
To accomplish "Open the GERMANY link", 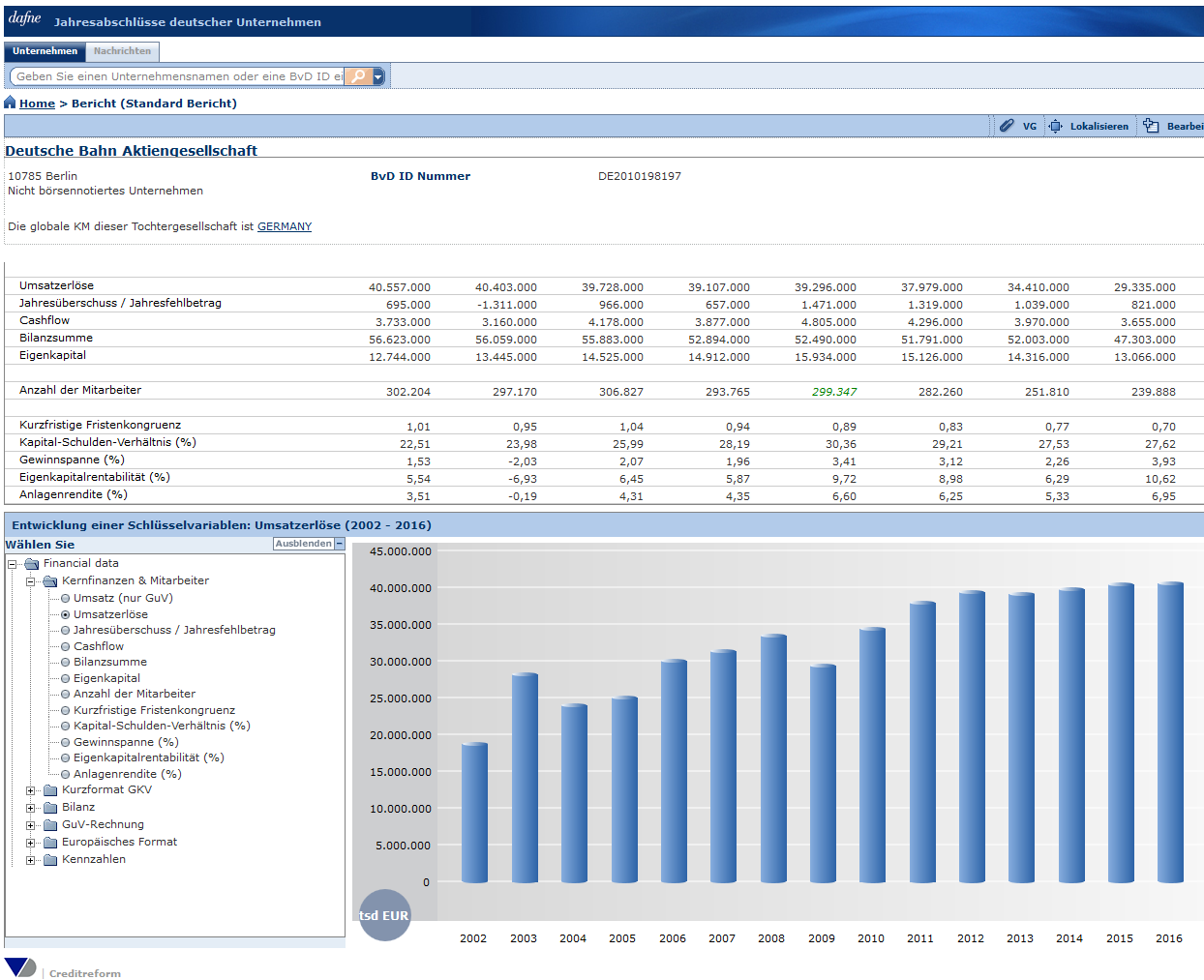I will [285, 226].
